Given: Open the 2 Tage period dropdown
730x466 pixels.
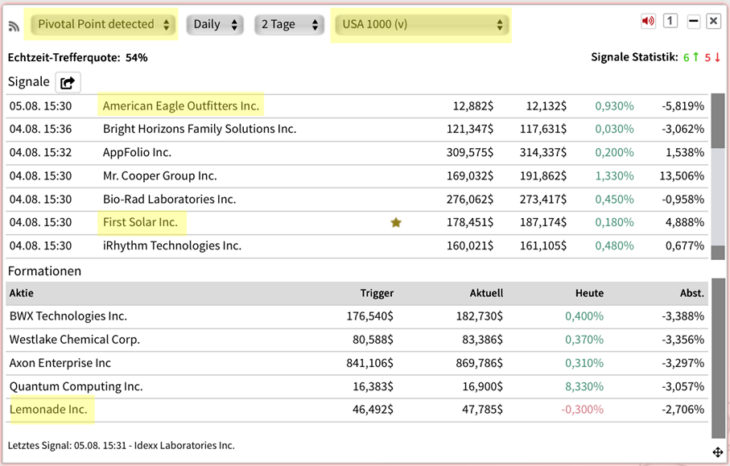Looking at the screenshot, I should [x=289, y=24].
